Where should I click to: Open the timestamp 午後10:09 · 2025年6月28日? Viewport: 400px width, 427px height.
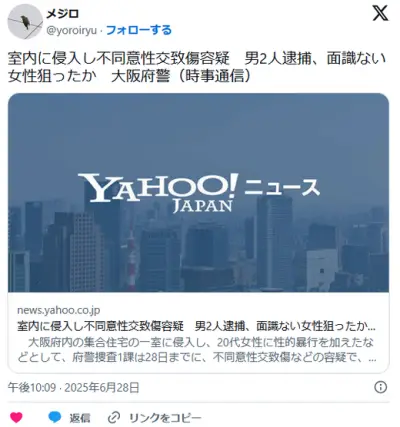(x=73, y=388)
